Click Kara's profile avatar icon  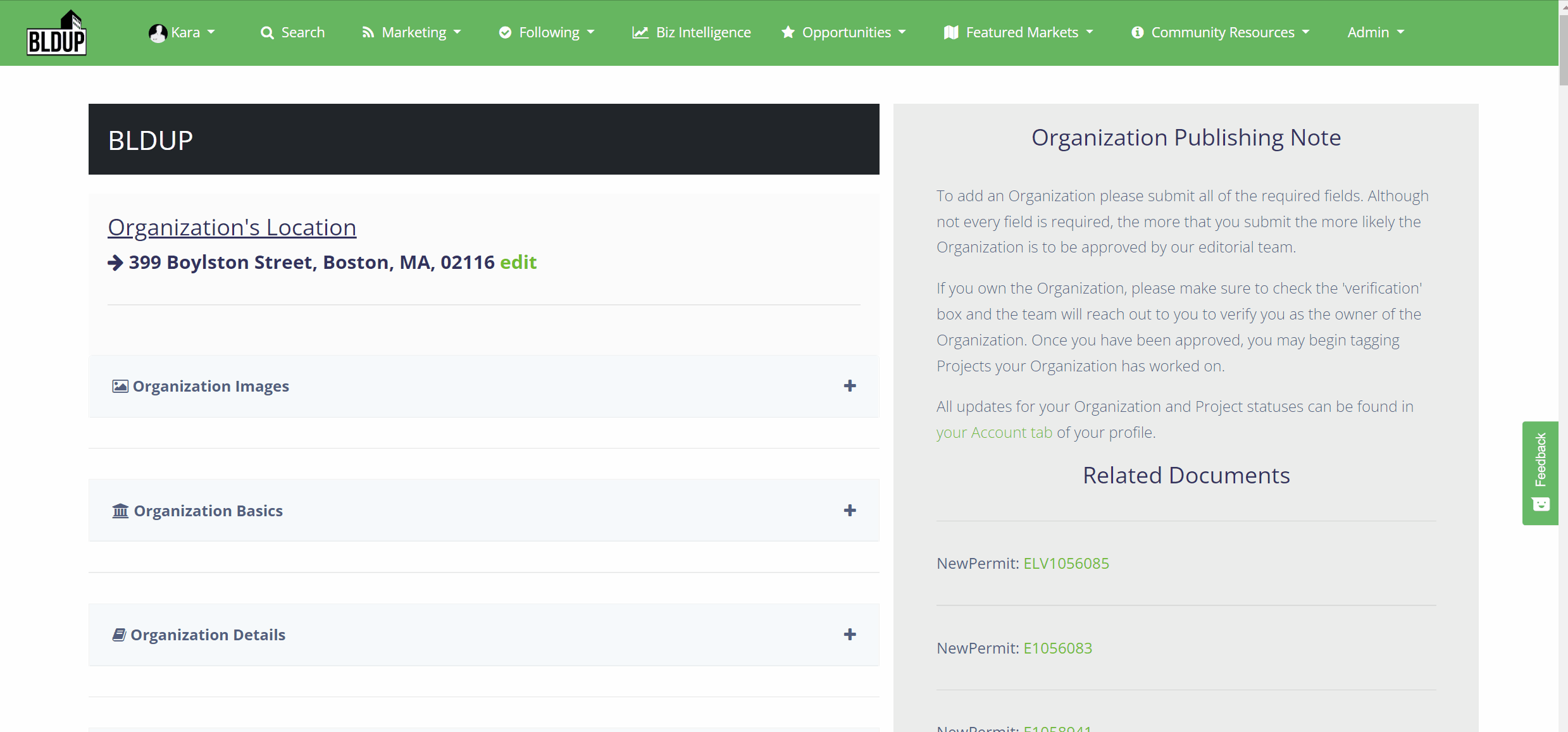click(157, 33)
